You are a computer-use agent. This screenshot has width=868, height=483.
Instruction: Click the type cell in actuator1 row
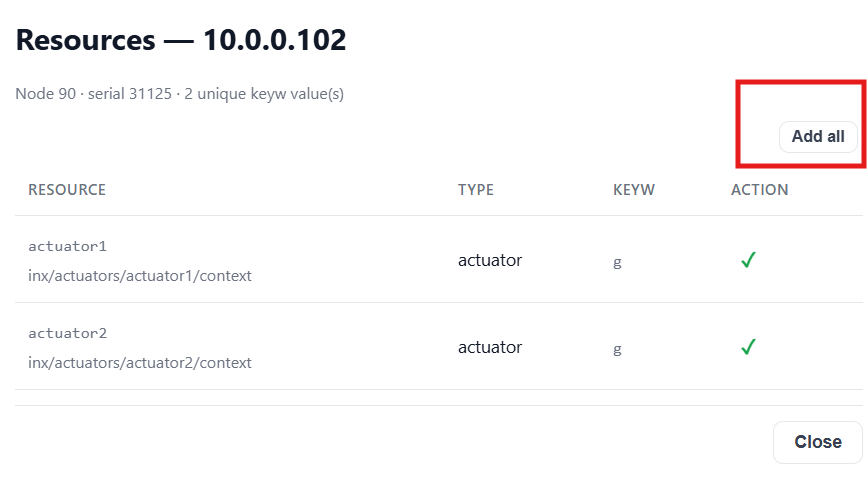[490, 260]
